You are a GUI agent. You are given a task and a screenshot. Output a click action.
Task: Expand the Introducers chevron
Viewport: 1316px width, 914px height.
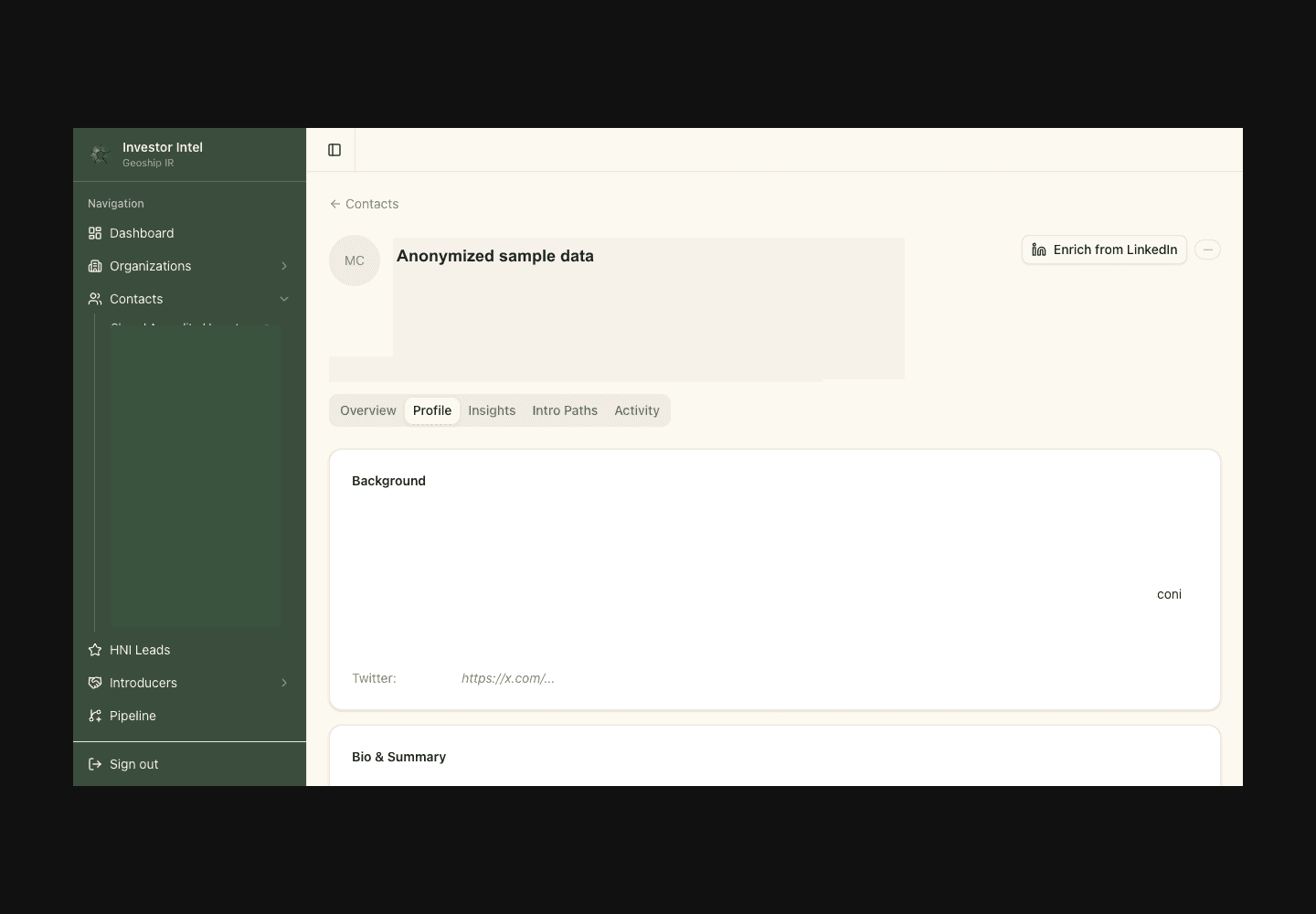click(x=284, y=683)
